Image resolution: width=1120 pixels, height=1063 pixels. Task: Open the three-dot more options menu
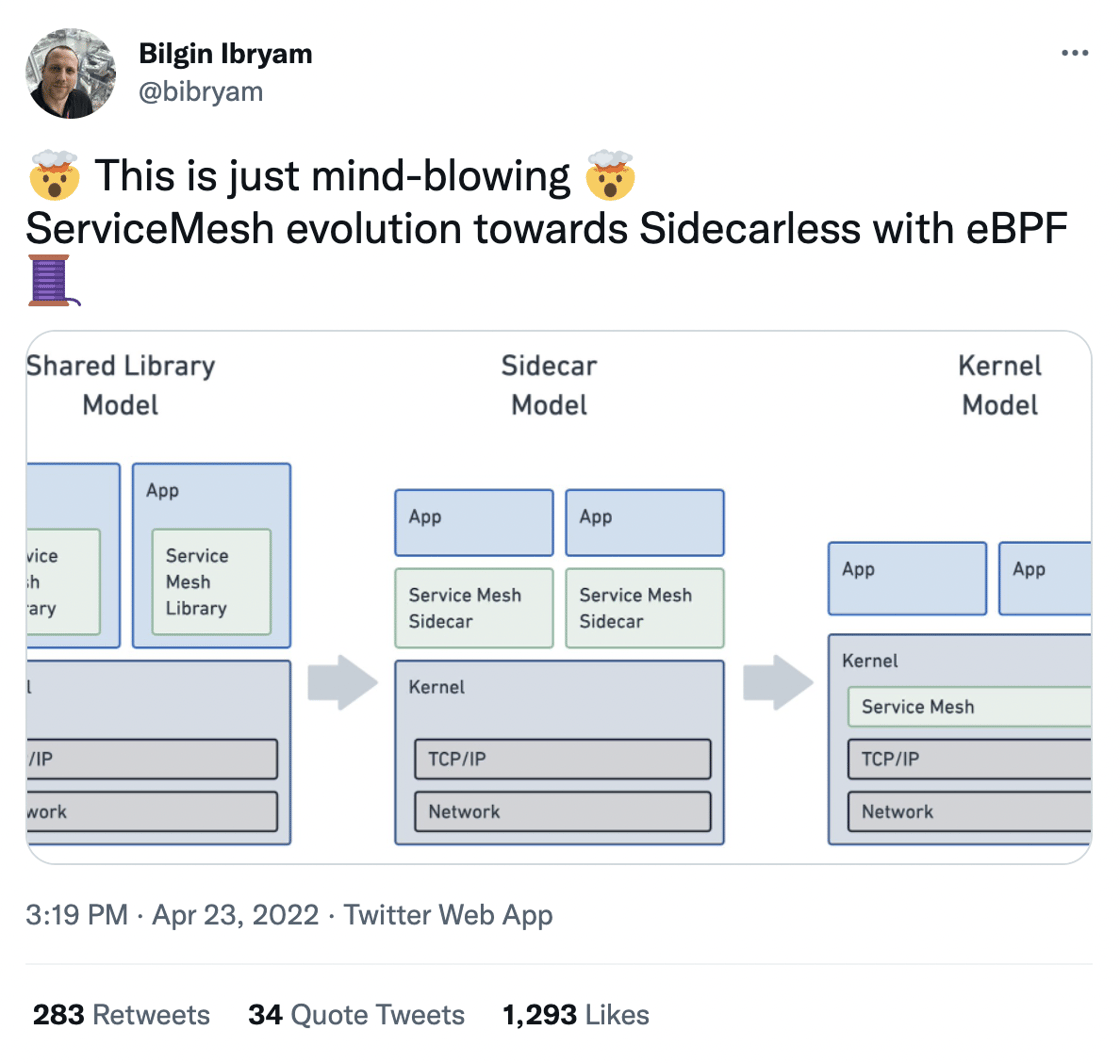pyautogui.click(x=1073, y=53)
